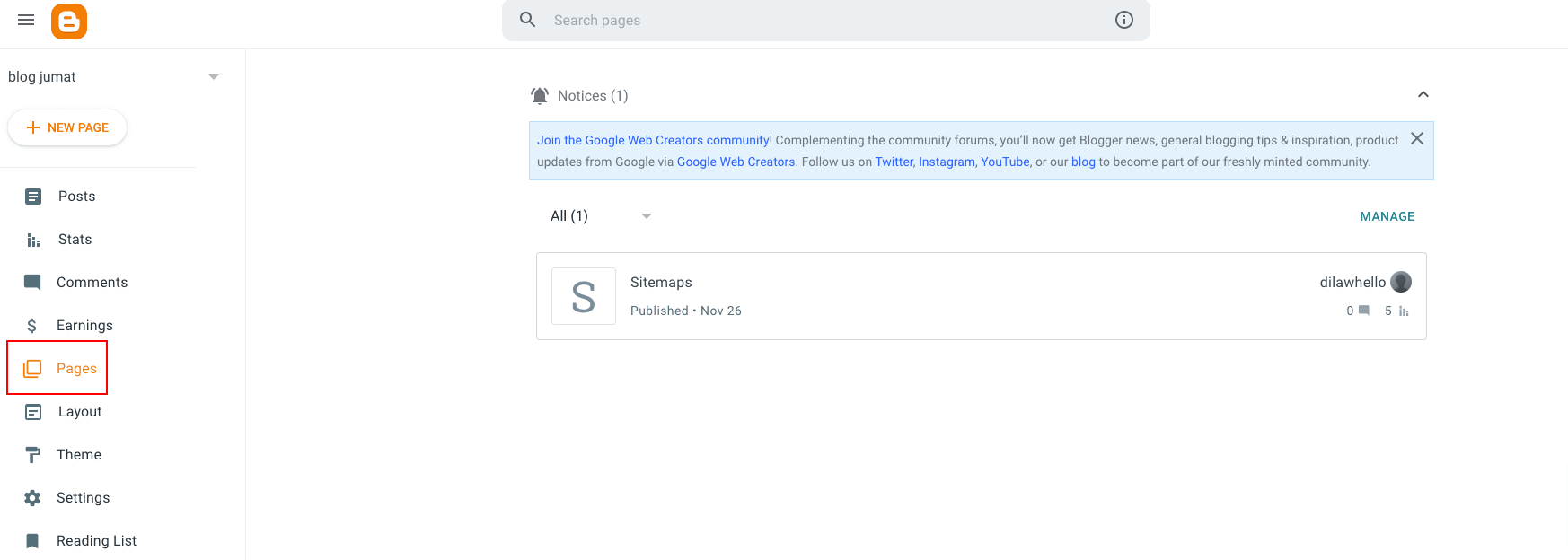Open the Theme section

78,455
